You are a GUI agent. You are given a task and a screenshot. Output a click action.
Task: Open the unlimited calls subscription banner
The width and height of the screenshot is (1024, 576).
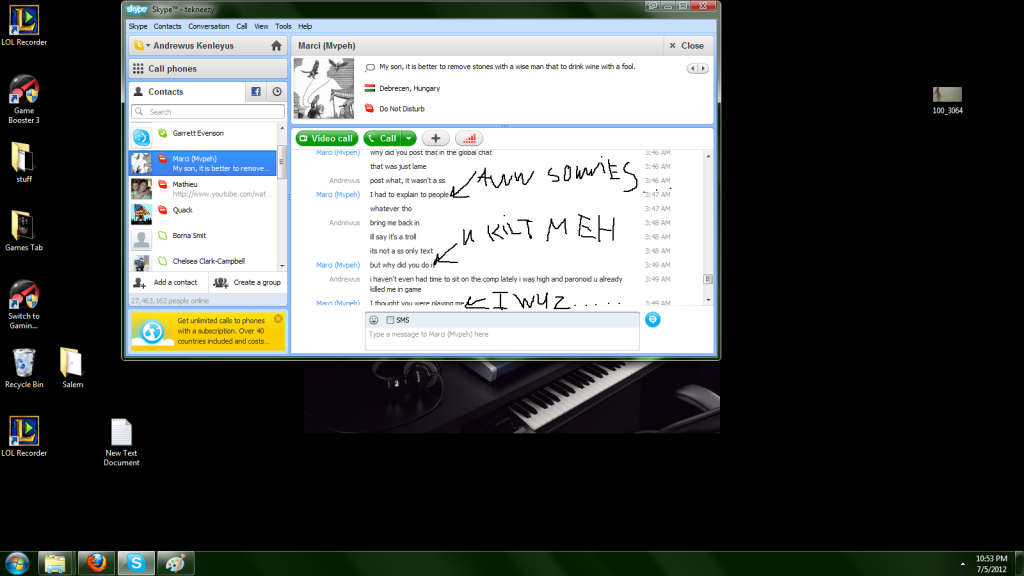coord(208,331)
